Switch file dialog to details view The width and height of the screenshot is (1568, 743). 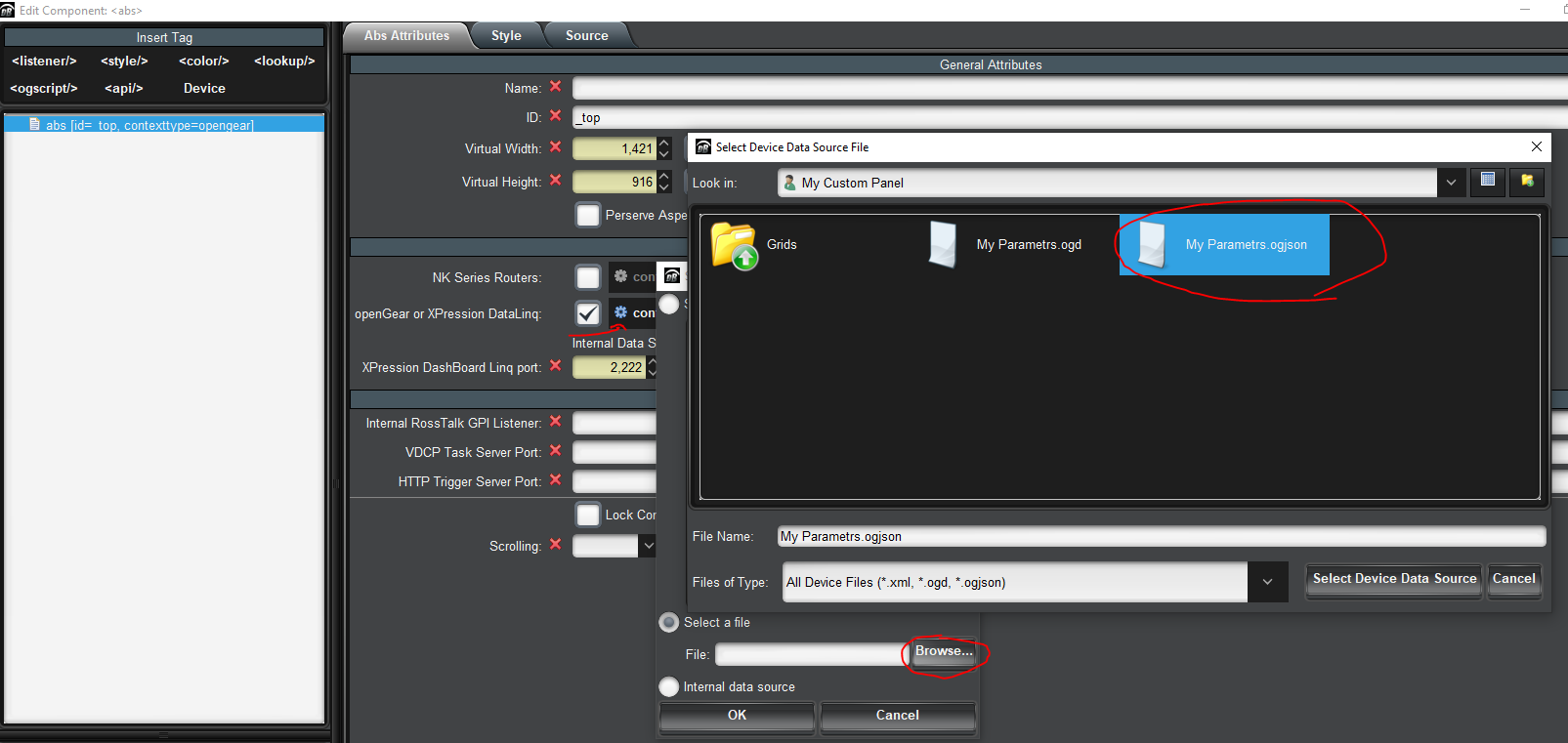(x=1488, y=182)
